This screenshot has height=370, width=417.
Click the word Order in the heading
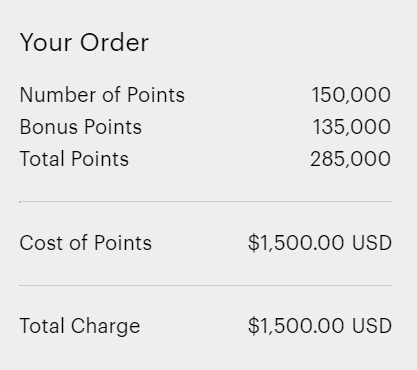click(115, 42)
